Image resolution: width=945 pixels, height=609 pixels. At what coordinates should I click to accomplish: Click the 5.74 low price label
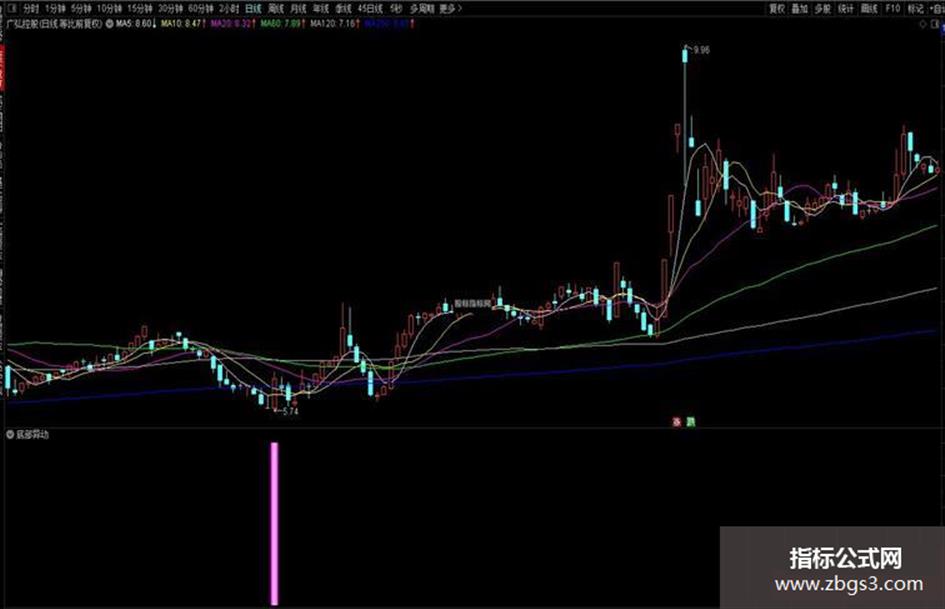pyautogui.click(x=290, y=411)
